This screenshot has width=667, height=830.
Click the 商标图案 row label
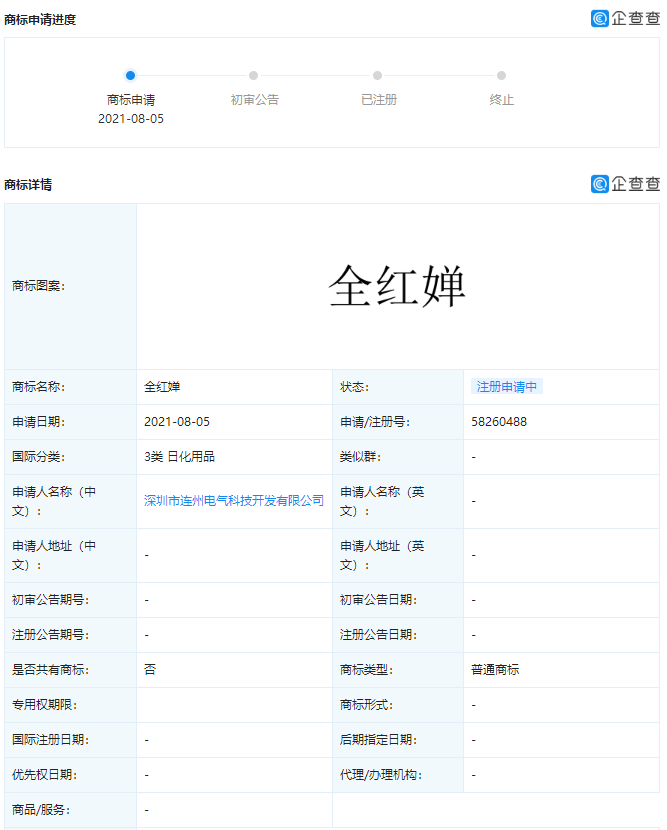tap(38, 286)
